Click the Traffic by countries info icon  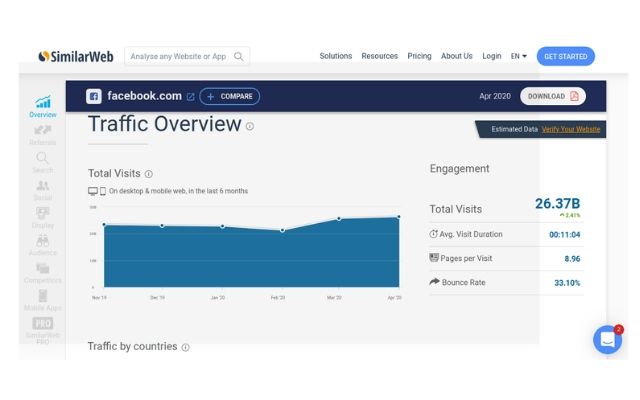tap(185, 347)
